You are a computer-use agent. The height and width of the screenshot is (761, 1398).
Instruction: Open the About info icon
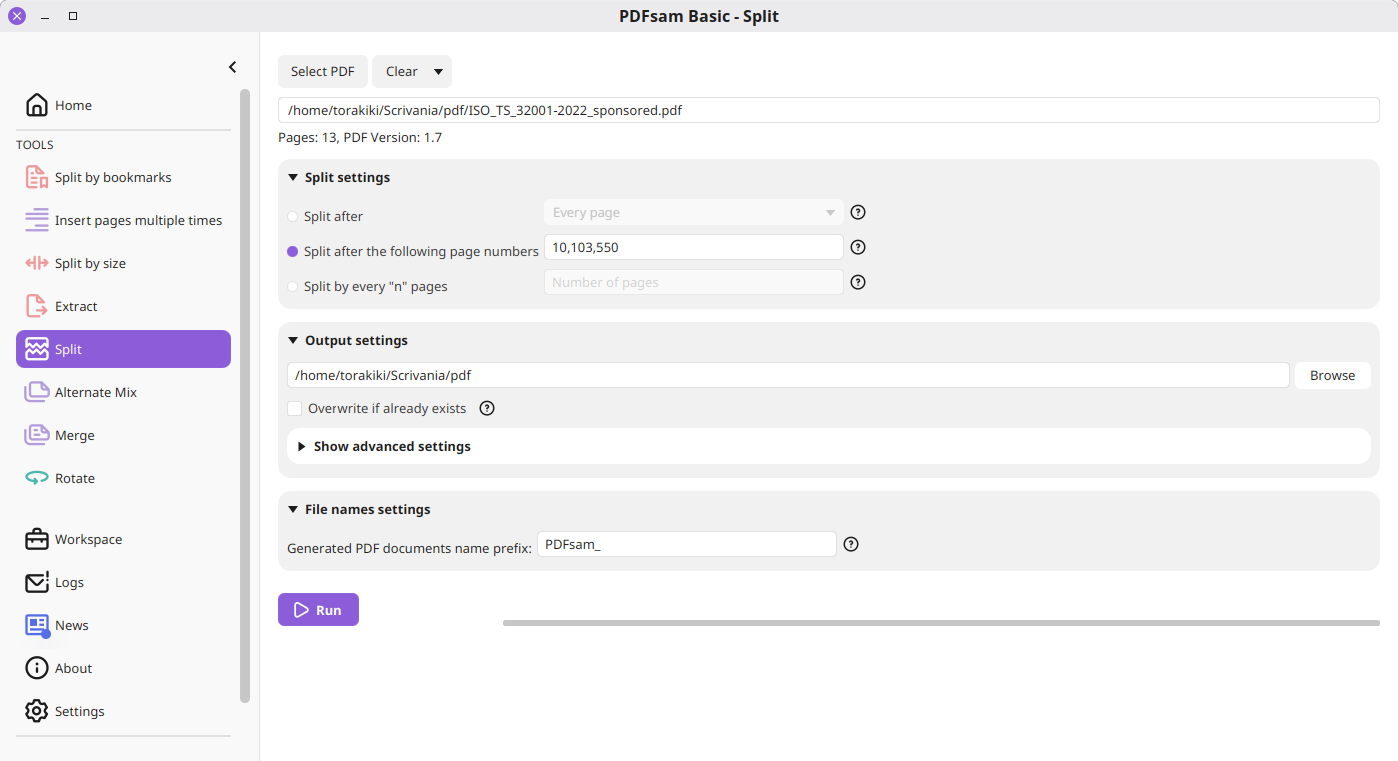click(37, 668)
